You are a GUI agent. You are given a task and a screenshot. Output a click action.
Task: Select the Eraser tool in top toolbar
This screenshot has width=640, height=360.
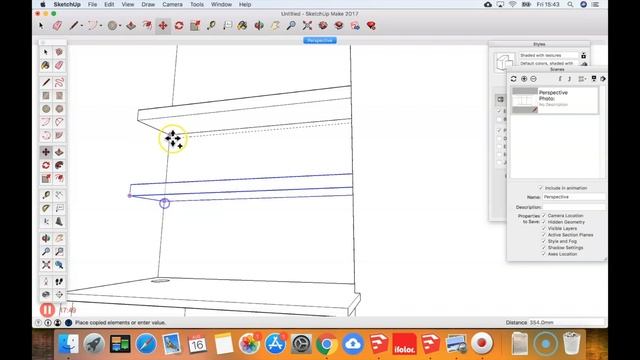tap(57, 26)
